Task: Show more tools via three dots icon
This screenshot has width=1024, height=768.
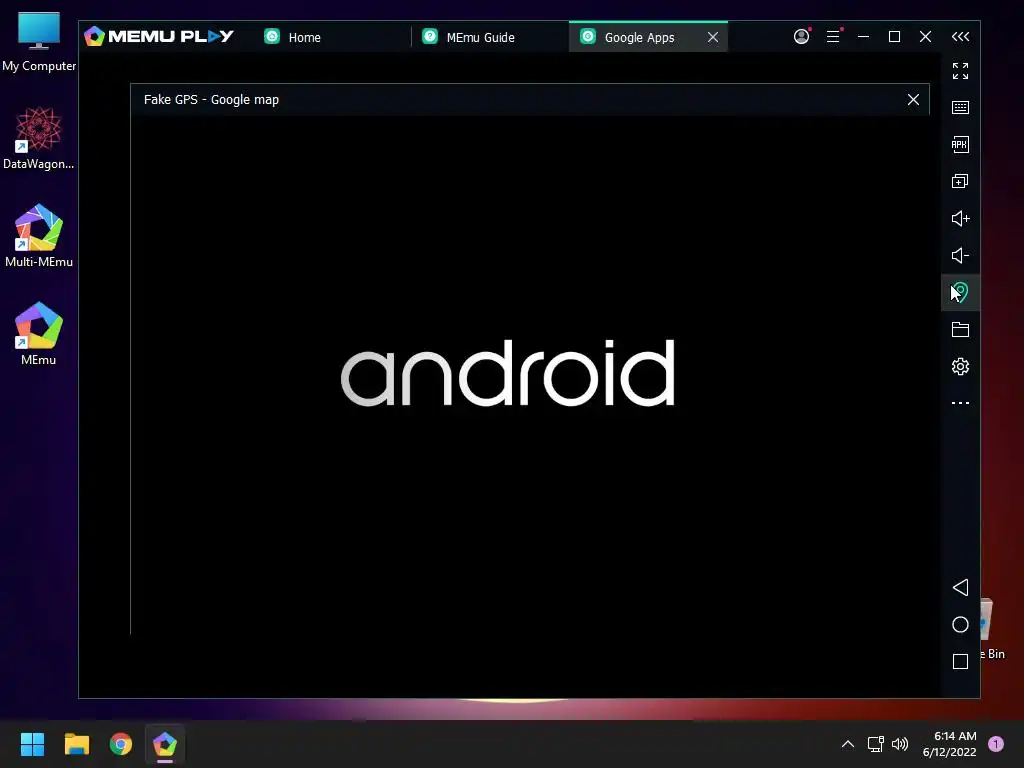Action: click(960, 403)
